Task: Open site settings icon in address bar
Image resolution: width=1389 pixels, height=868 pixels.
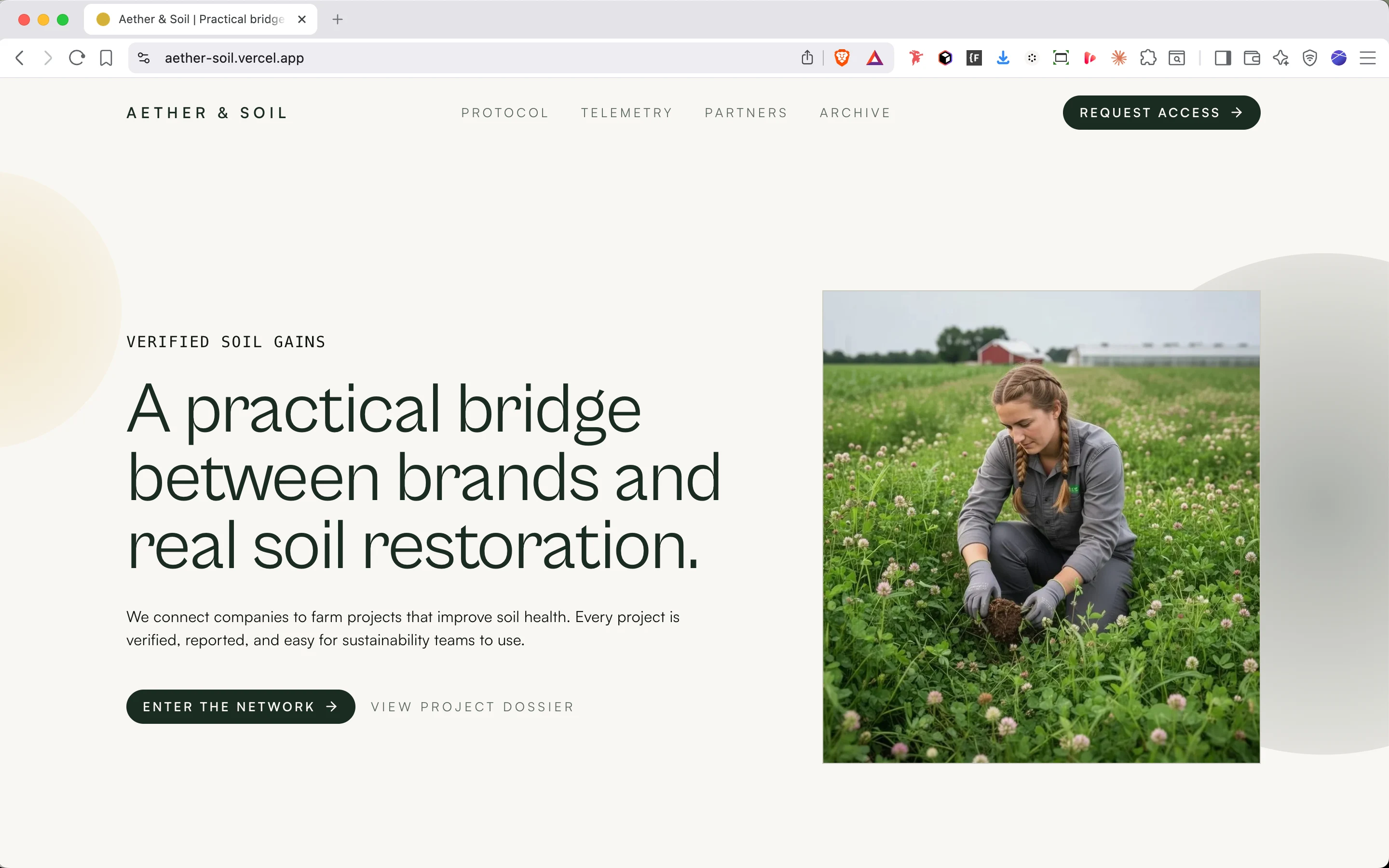Action: pyautogui.click(x=144, y=58)
